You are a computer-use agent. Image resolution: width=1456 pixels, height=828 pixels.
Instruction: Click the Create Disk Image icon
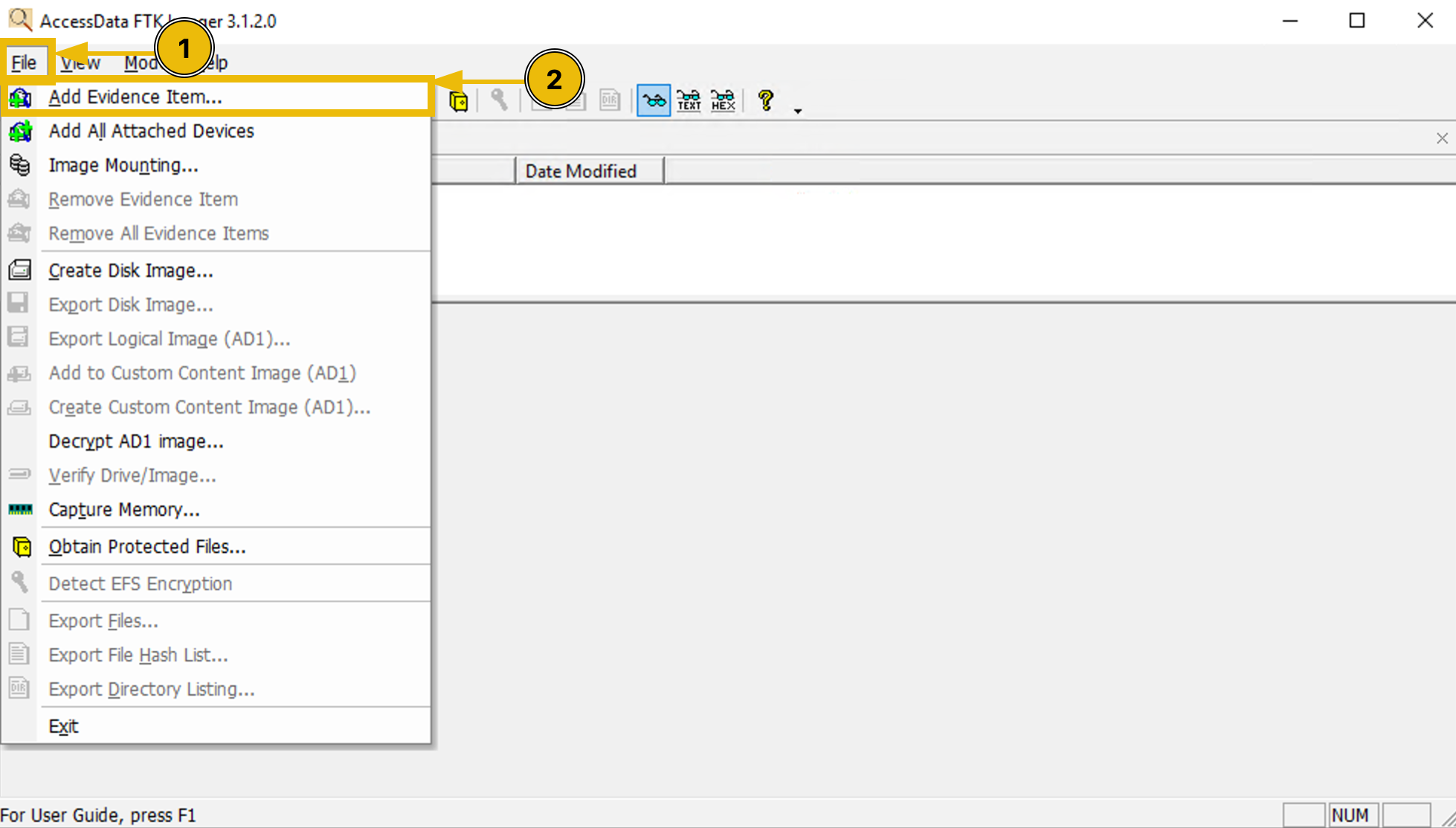pos(20,270)
